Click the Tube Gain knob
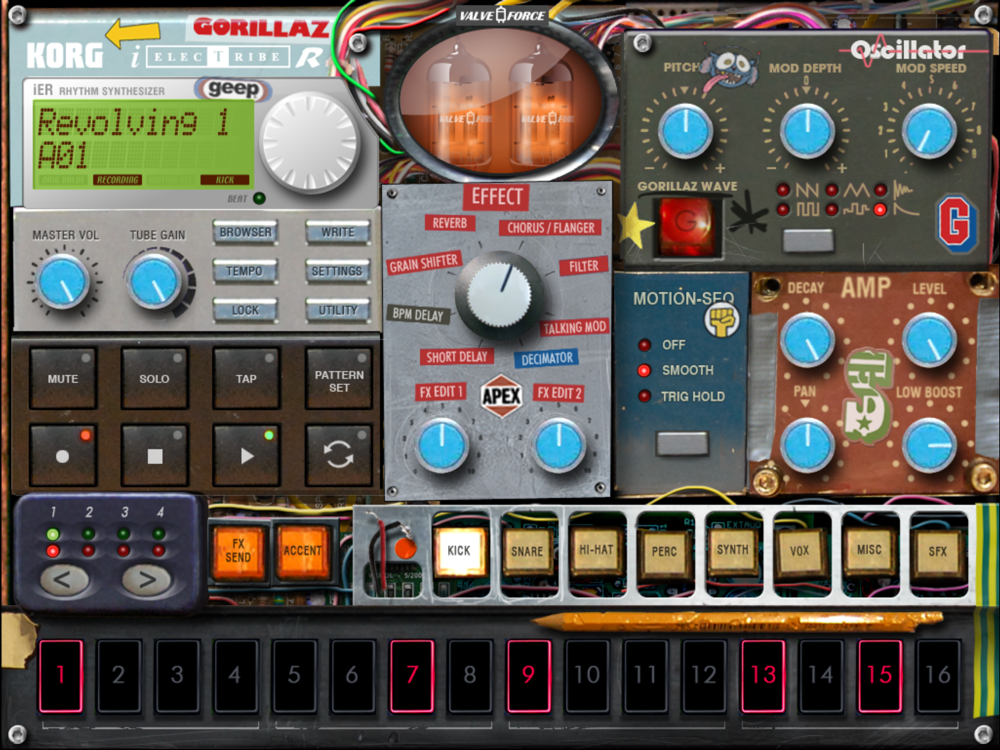The width and height of the screenshot is (1000, 750). tap(154, 281)
